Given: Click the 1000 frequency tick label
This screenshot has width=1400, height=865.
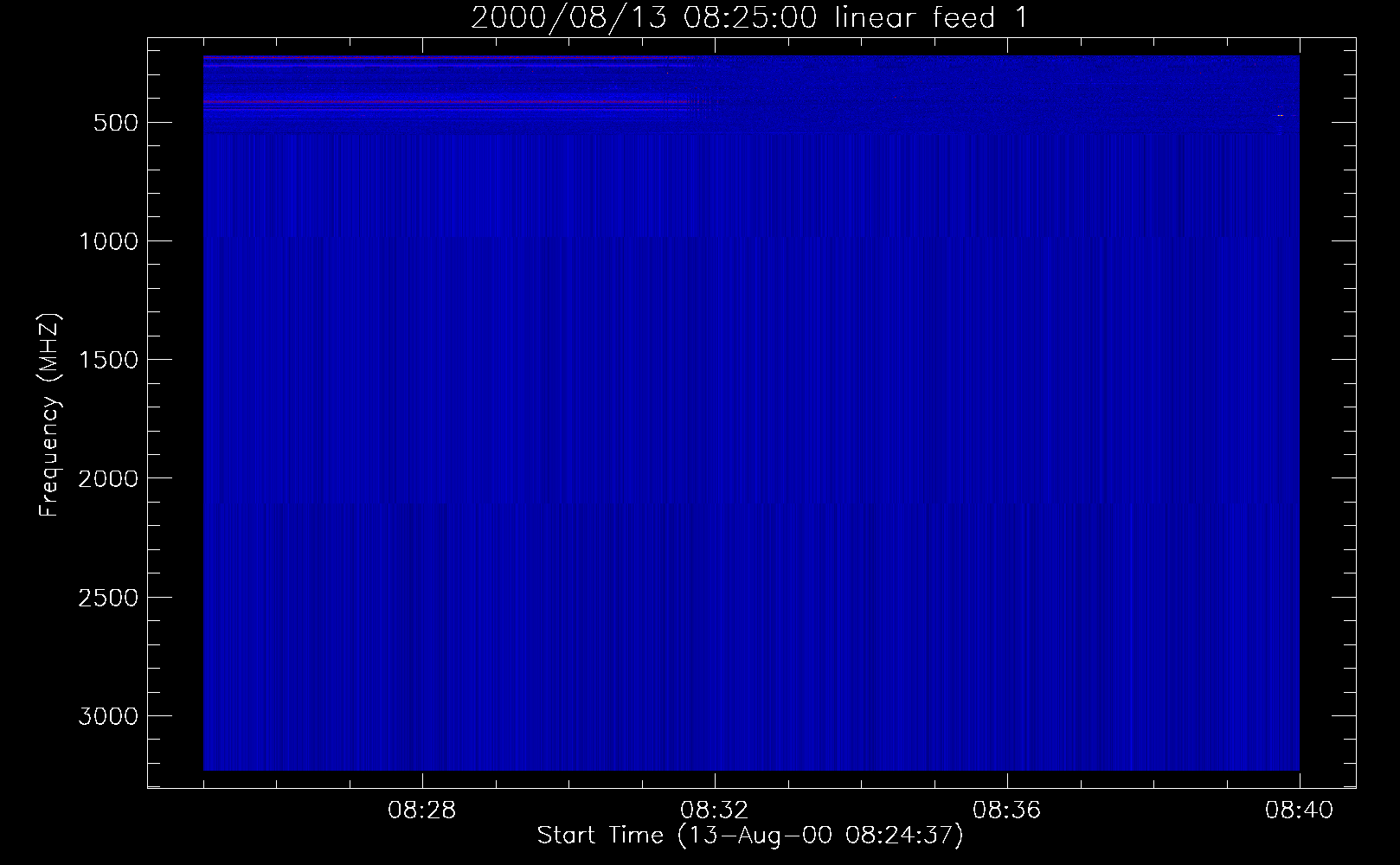Looking at the screenshot, I should [108, 241].
